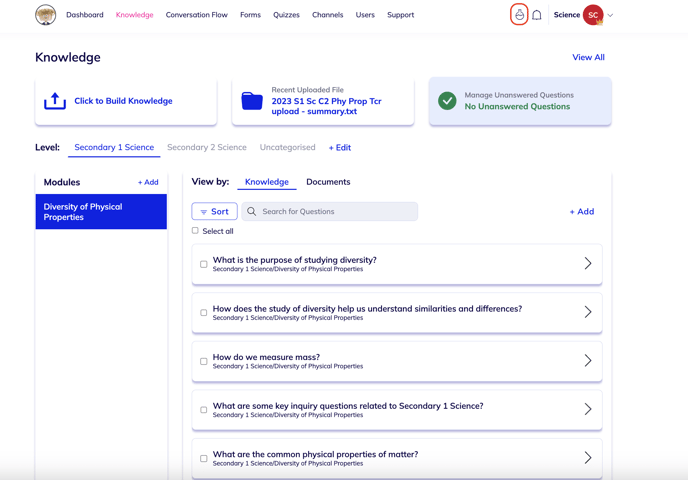The height and width of the screenshot is (480, 688).
Task: Expand the 'key inquiry questions' chevron
Action: [588, 409]
